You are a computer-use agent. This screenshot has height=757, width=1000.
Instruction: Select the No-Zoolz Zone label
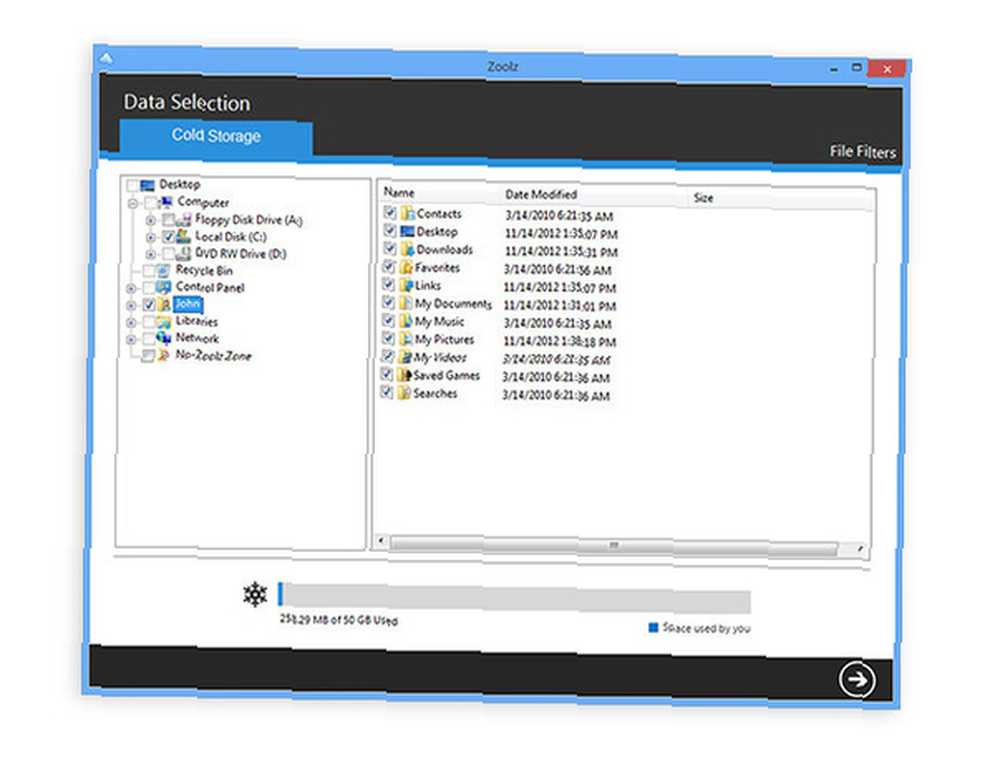pyautogui.click(x=214, y=355)
